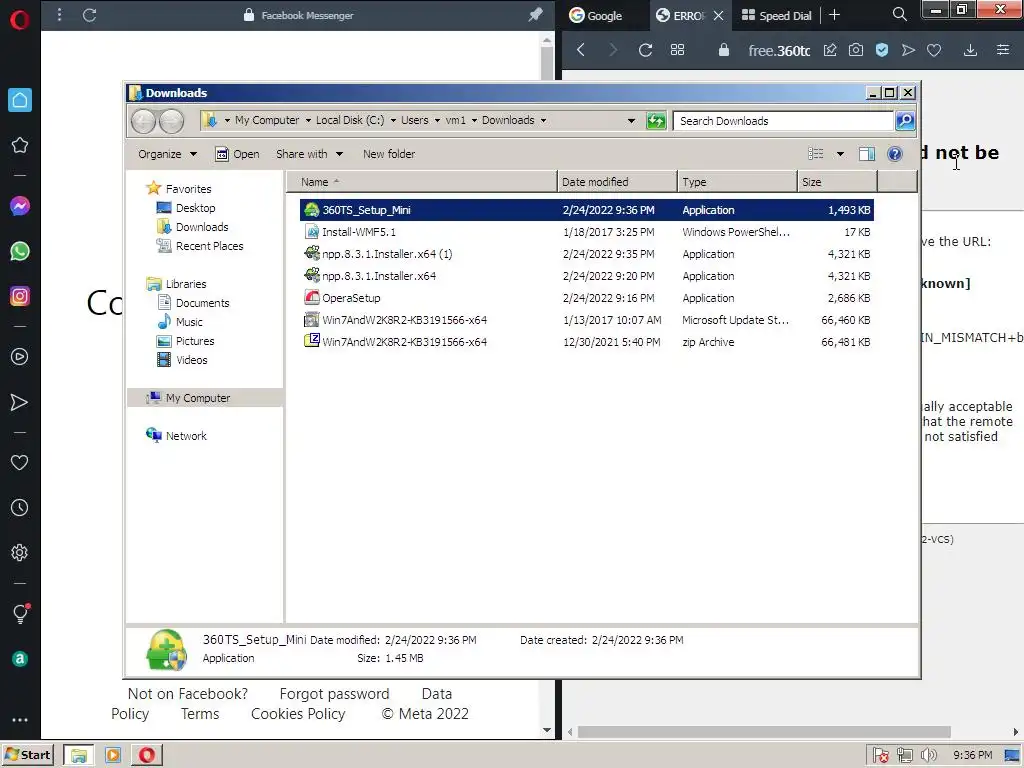1024x768 pixels.
Task: Click the Opera logo menu
Action: [20, 20]
